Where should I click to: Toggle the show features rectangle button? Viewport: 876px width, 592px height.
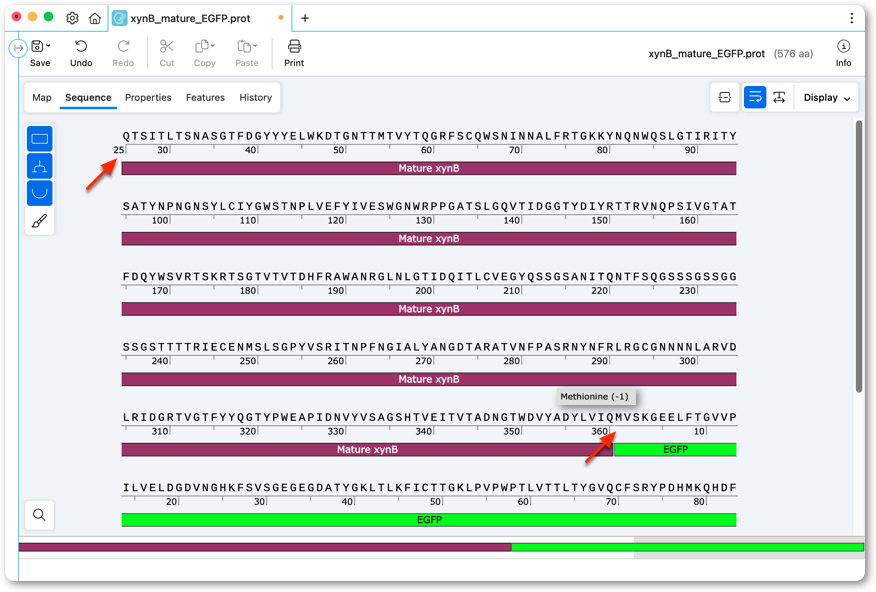[x=40, y=139]
